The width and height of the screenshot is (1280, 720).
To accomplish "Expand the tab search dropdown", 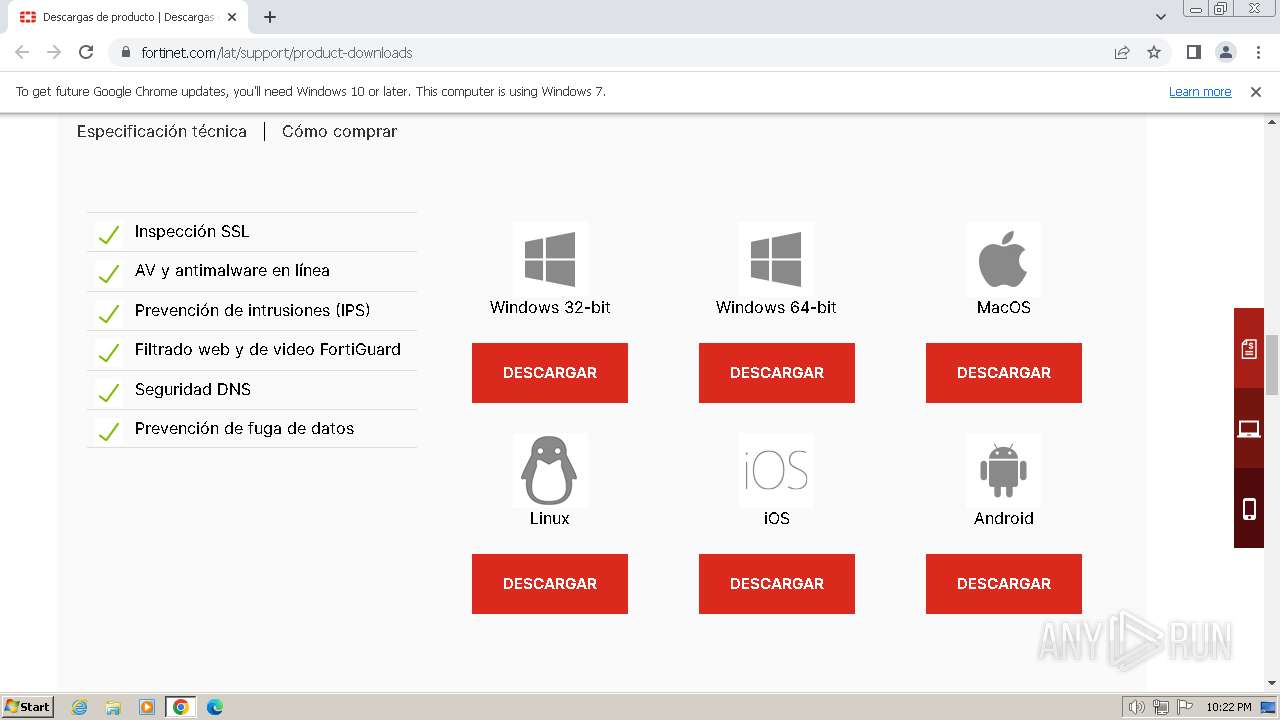I will tap(1161, 17).
